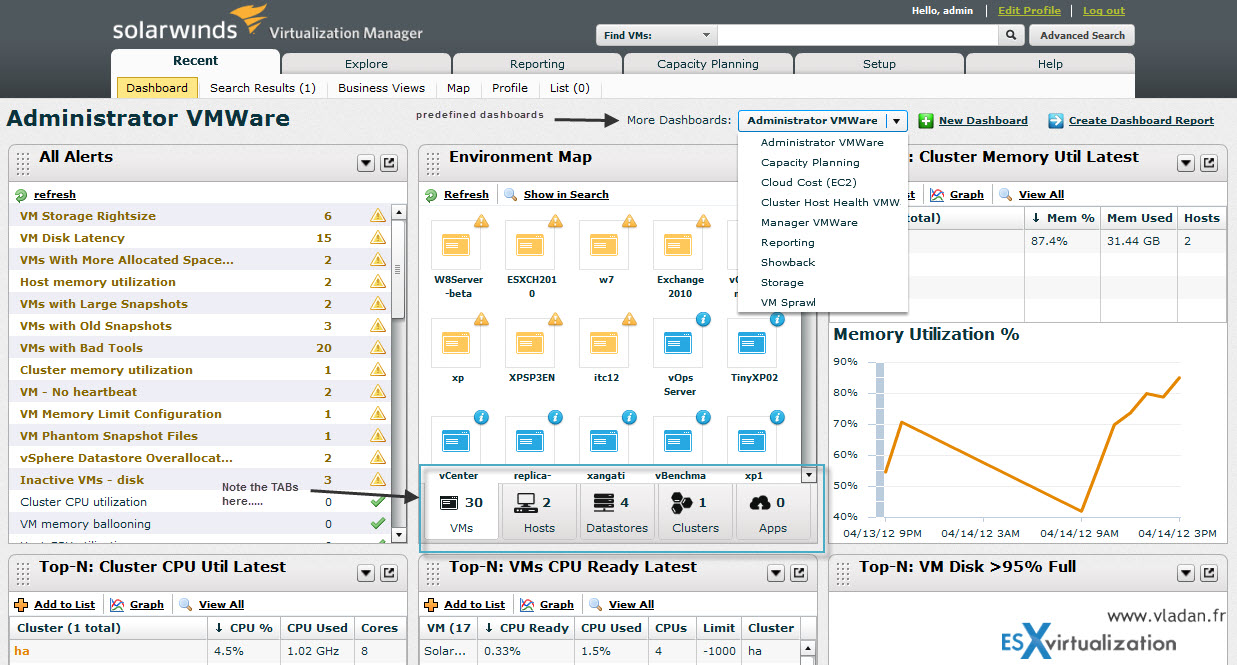Choose Cloud Cost (EC2) dashboard option
The height and width of the screenshot is (665, 1237).
(x=808, y=182)
